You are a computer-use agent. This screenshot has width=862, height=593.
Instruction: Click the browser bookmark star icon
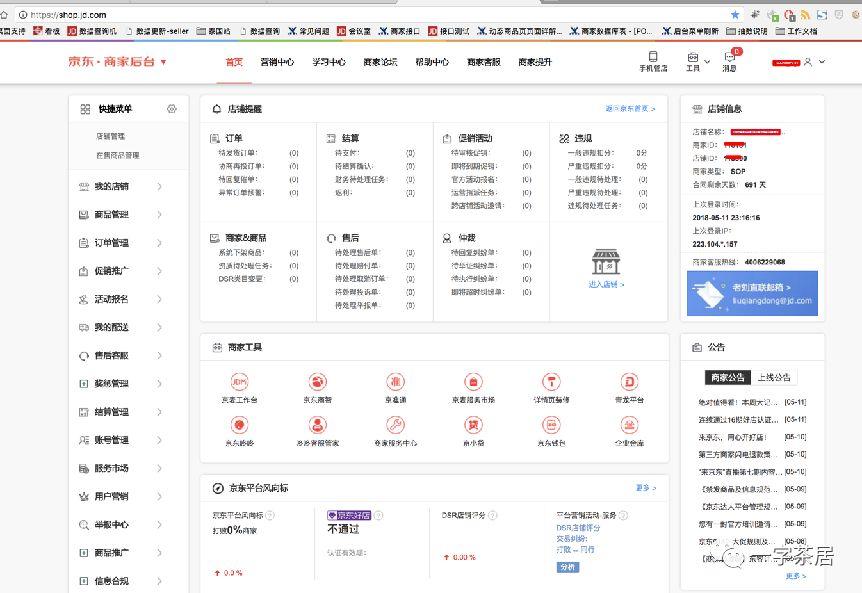(735, 15)
